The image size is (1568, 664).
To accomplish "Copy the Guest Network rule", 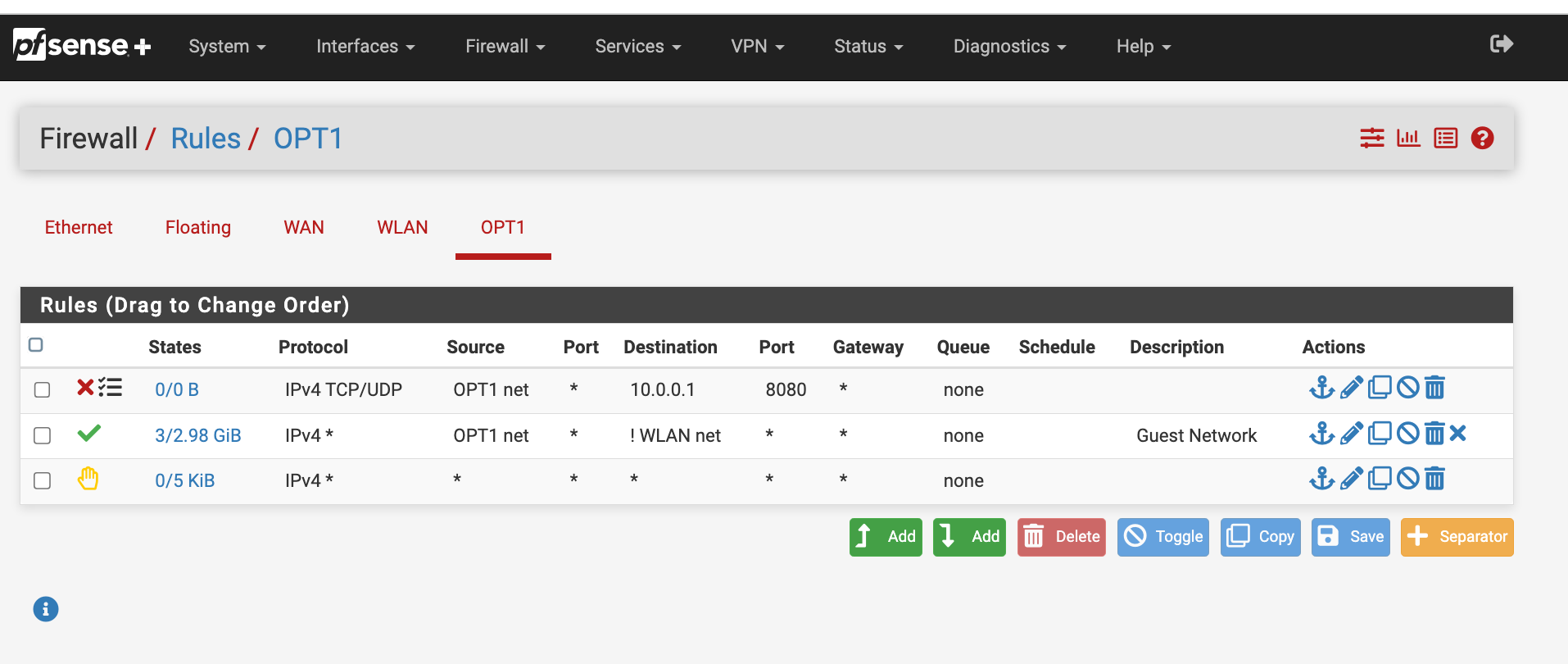I will [x=1380, y=433].
